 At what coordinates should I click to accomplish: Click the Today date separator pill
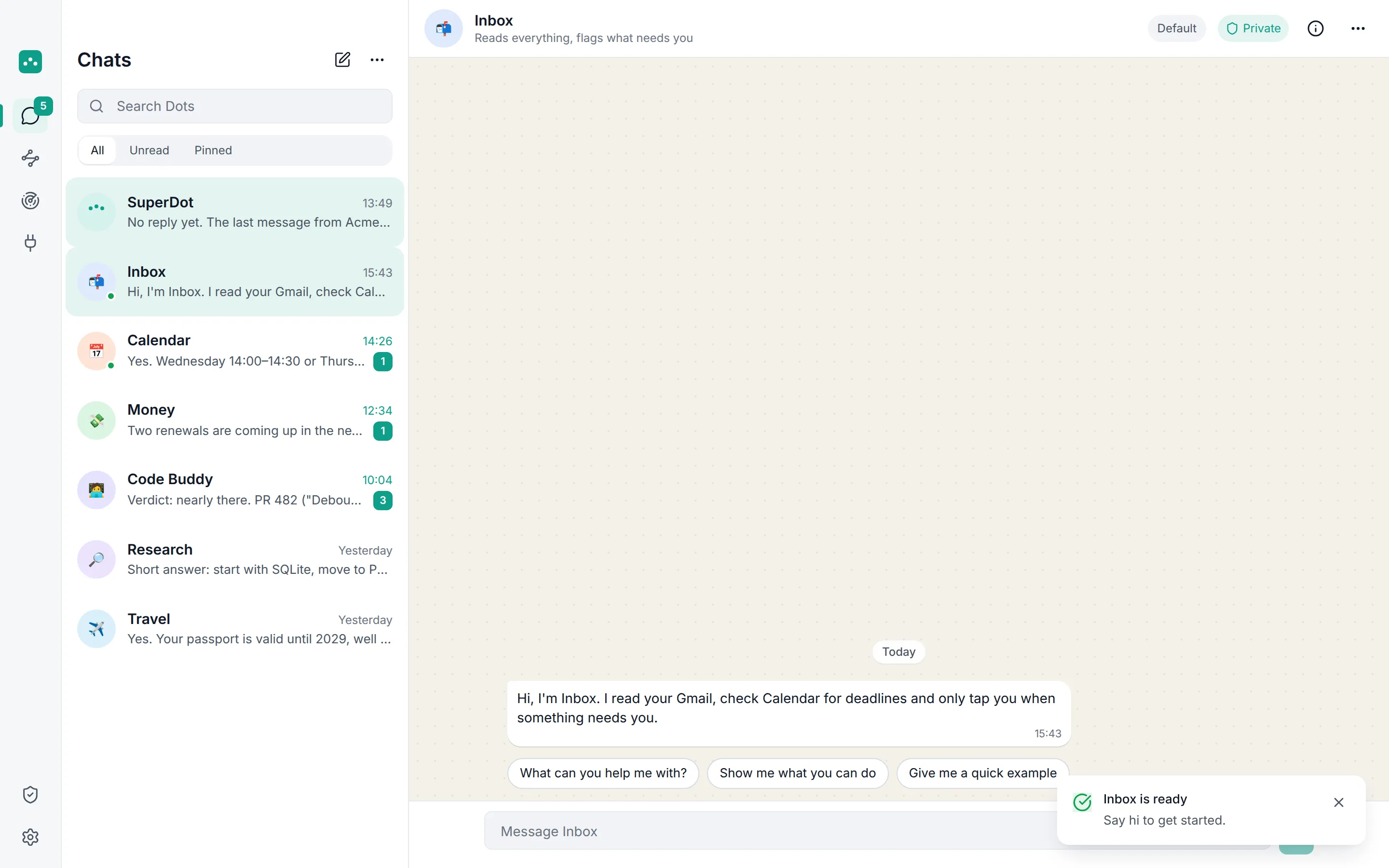click(898, 651)
